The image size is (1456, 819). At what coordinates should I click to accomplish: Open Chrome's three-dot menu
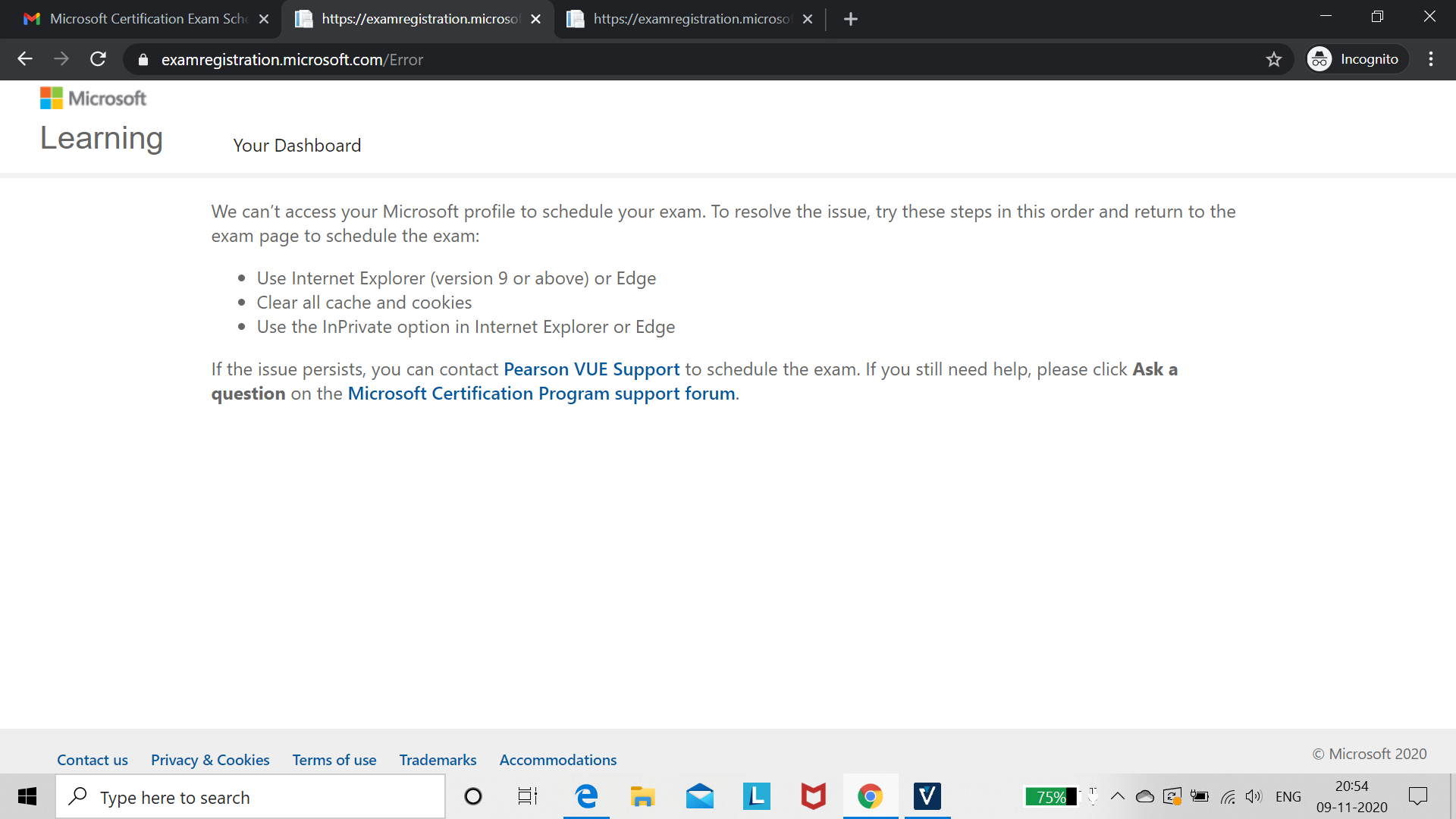pos(1431,59)
